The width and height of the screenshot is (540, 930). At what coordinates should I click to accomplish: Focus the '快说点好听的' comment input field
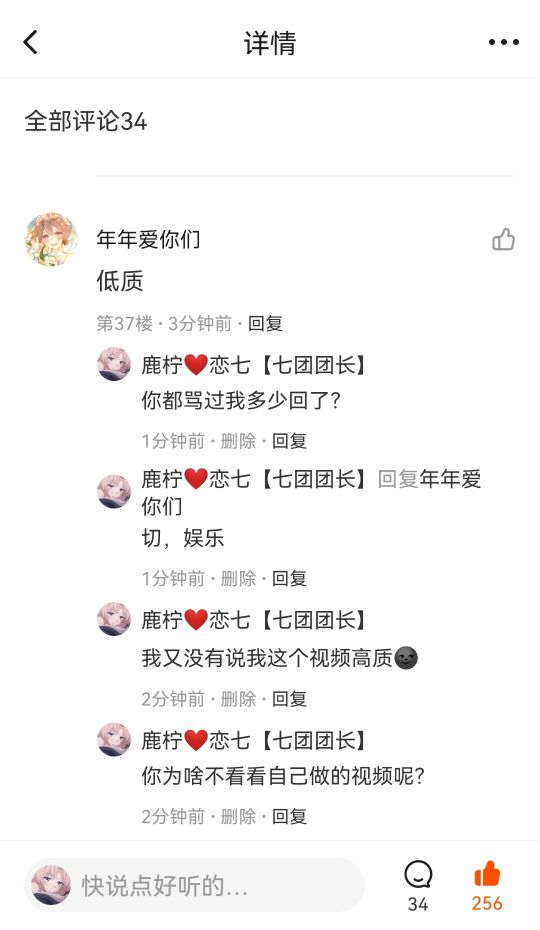pos(194,885)
